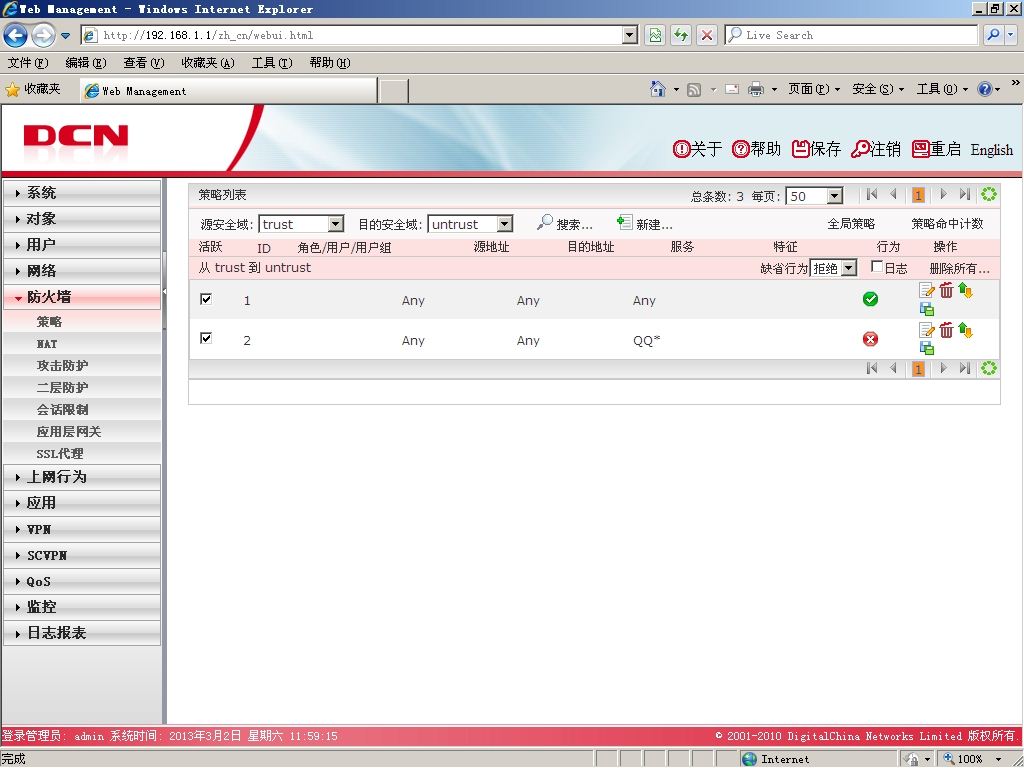Toggle active checkbox for policy 1
Screen dimensions: 1024x768
pyautogui.click(x=206, y=298)
